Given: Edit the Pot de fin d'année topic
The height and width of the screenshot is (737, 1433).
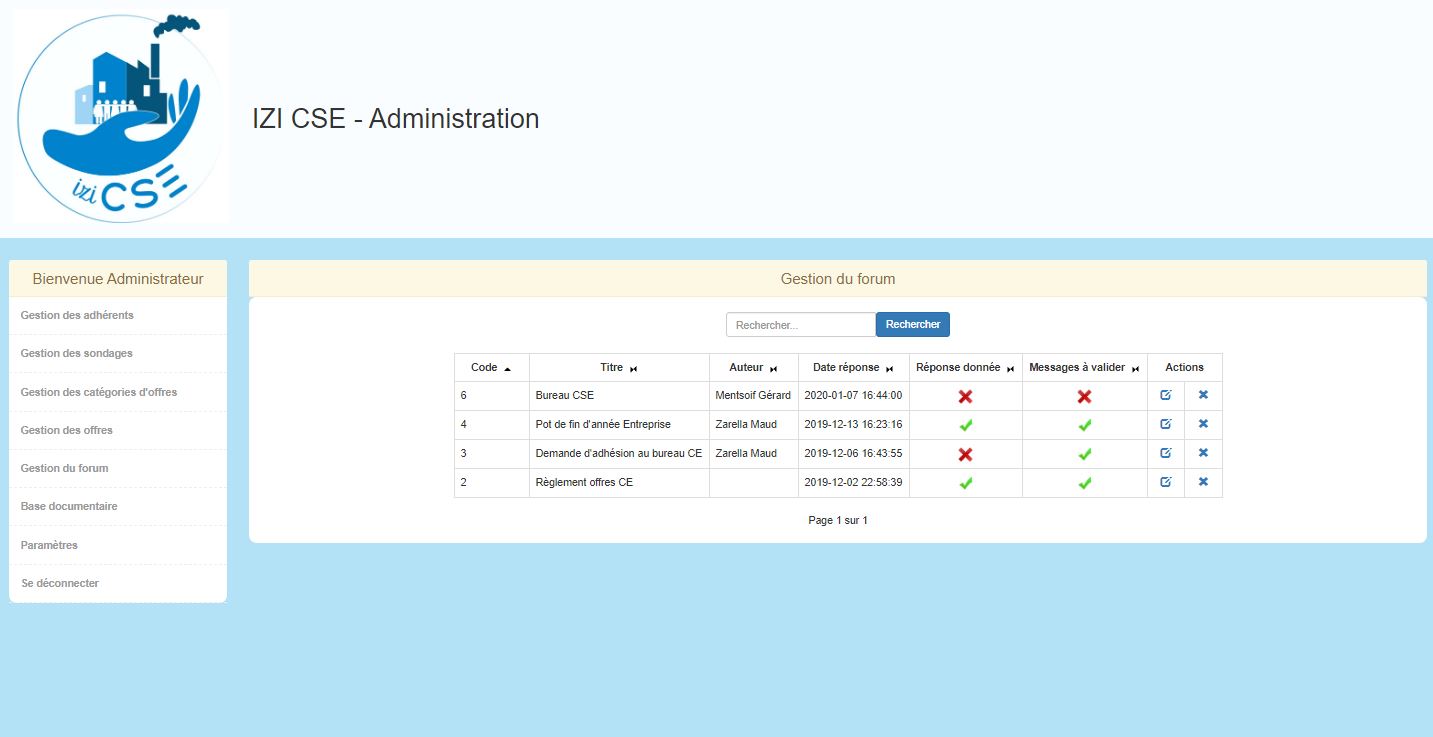Looking at the screenshot, I should pyautogui.click(x=1165, y=424).
